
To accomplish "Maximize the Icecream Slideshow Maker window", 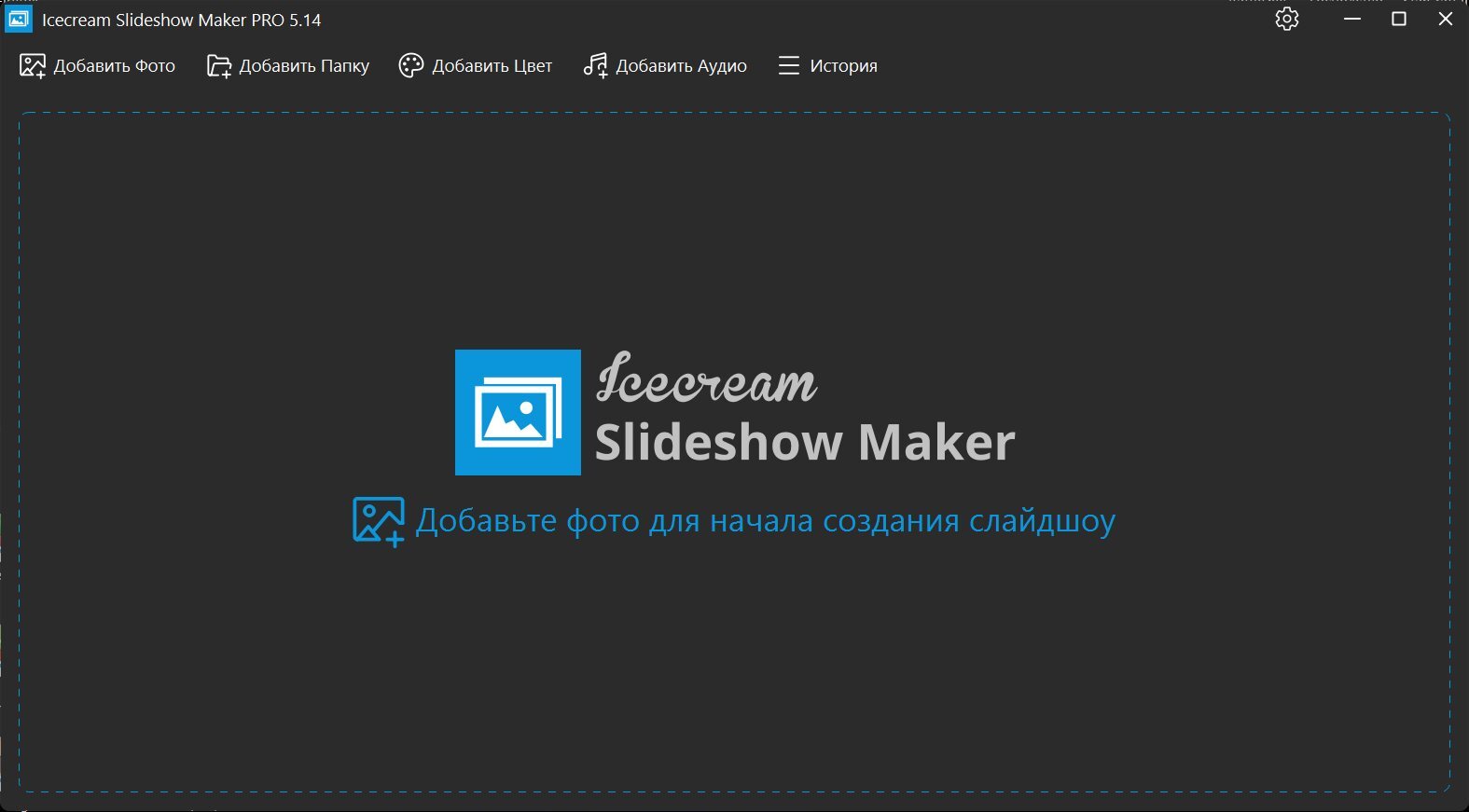I will coord(1399,19).
